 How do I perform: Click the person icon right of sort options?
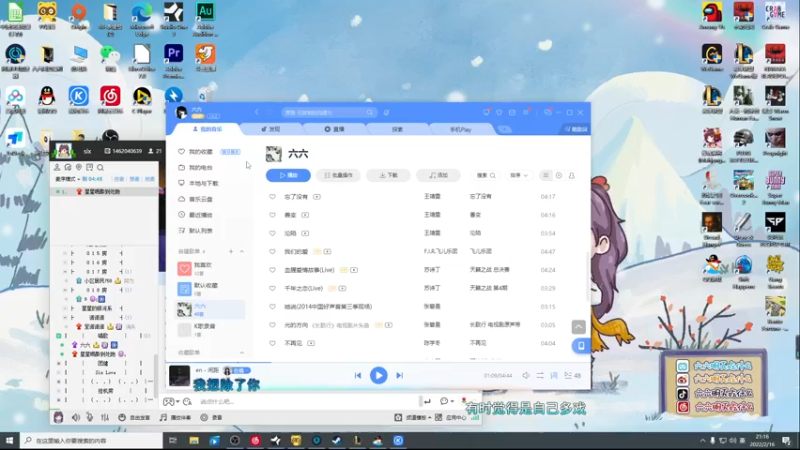point(571,175)
